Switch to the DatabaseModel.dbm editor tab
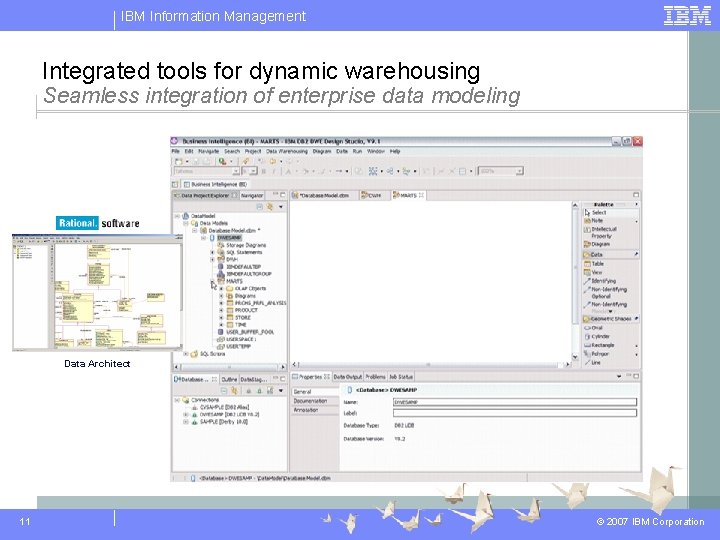 coord(324,196)
